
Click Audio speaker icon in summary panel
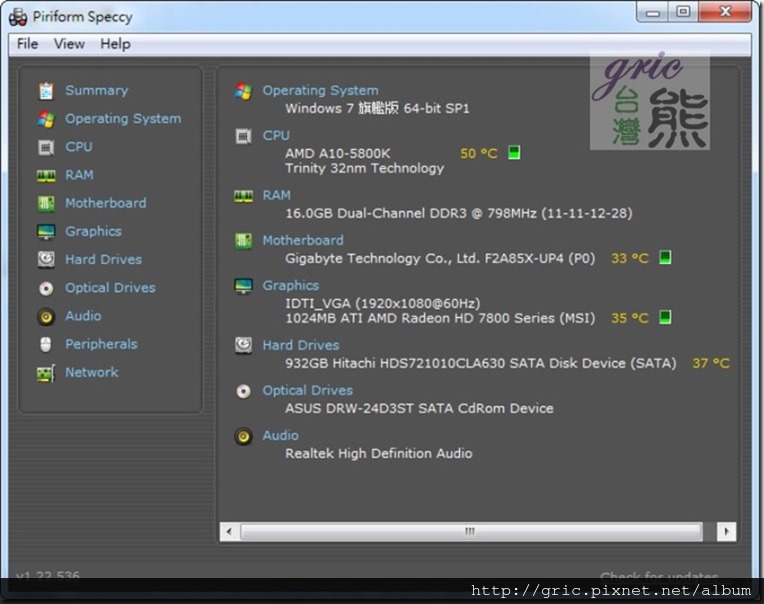point(244,436)
